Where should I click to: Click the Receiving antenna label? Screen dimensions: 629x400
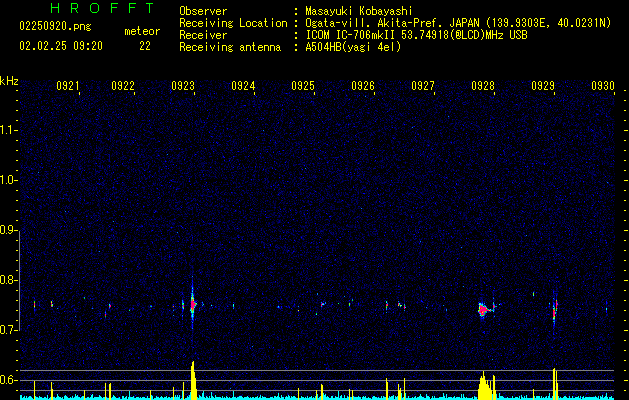point(230,47)
